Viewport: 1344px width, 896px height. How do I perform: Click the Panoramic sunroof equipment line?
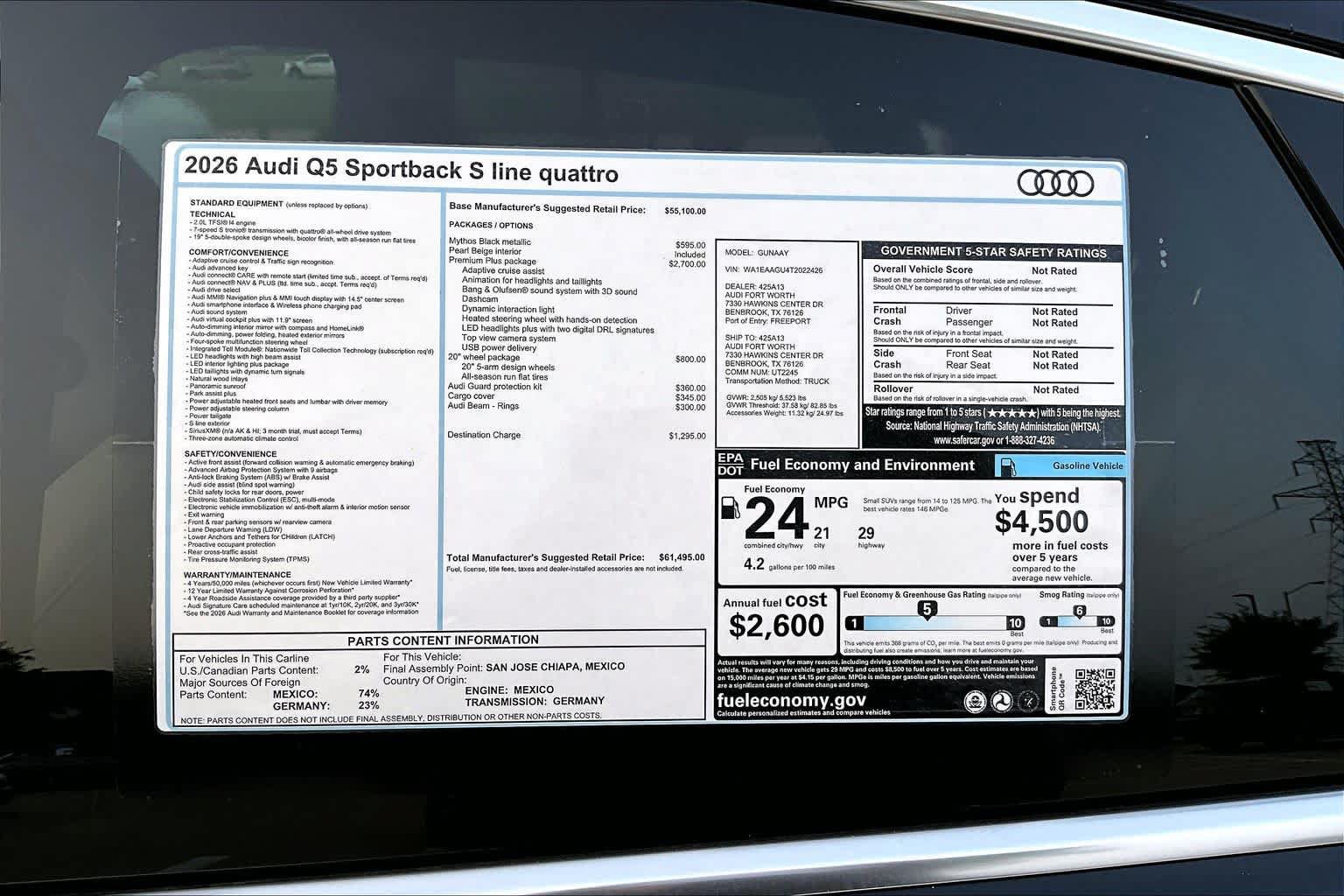(216, 386)
